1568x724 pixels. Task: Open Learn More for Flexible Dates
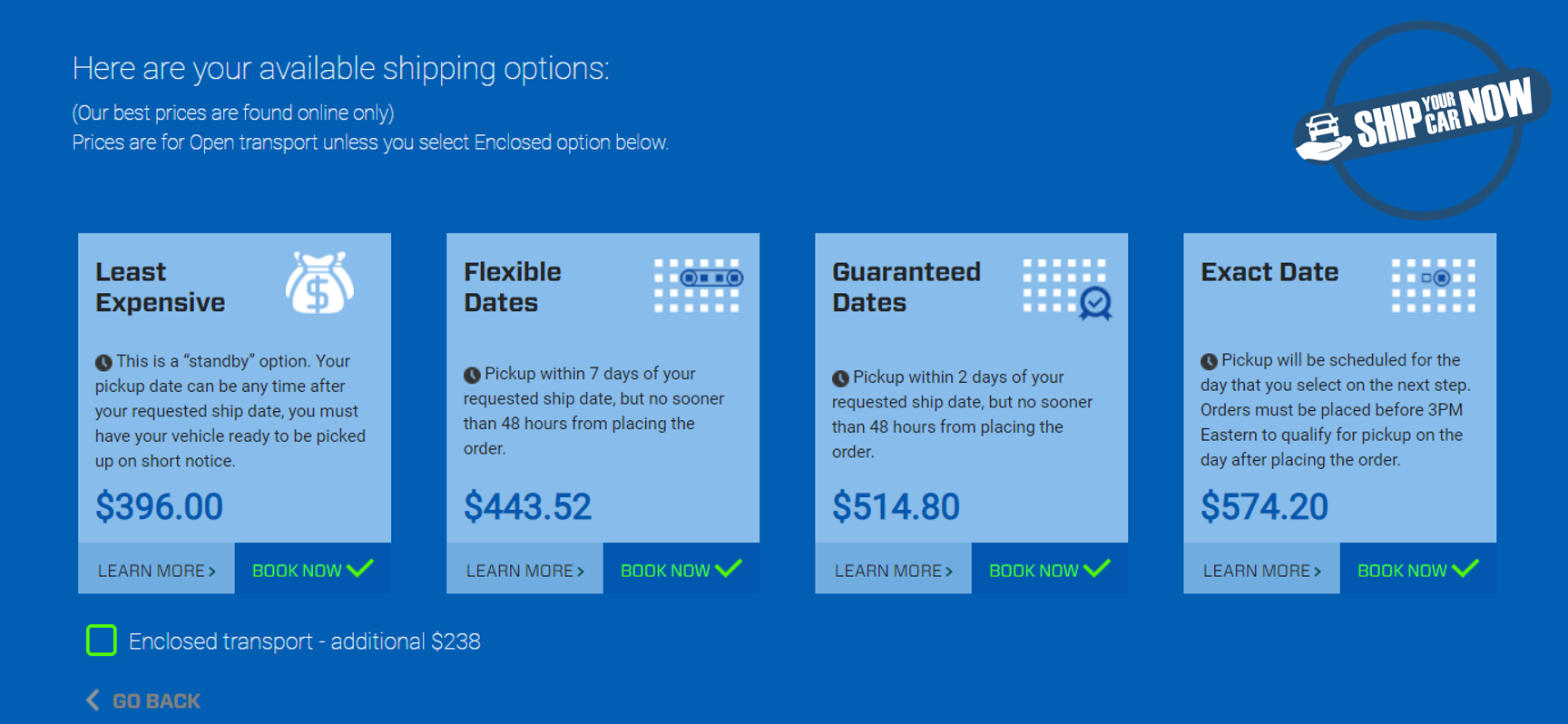coord(524,569)
